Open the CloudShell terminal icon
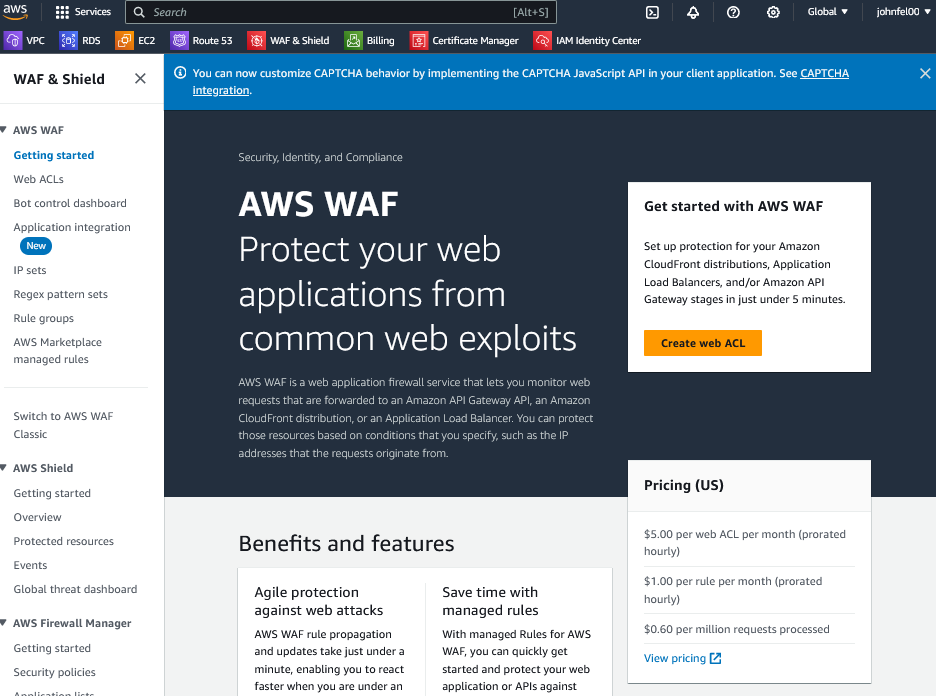 (x=652, y=12)
